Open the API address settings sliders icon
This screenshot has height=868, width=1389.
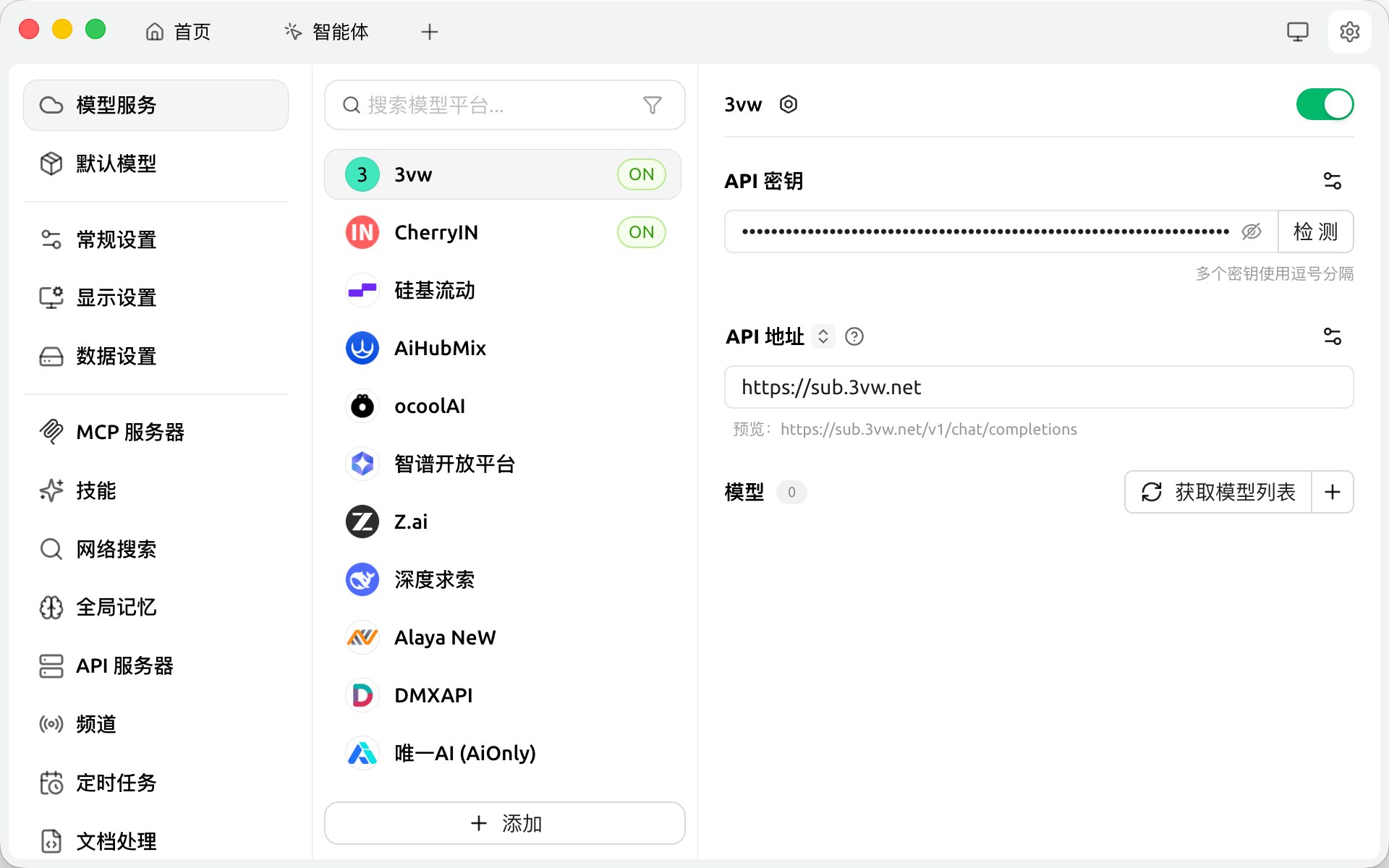(x=1333, y=336)
